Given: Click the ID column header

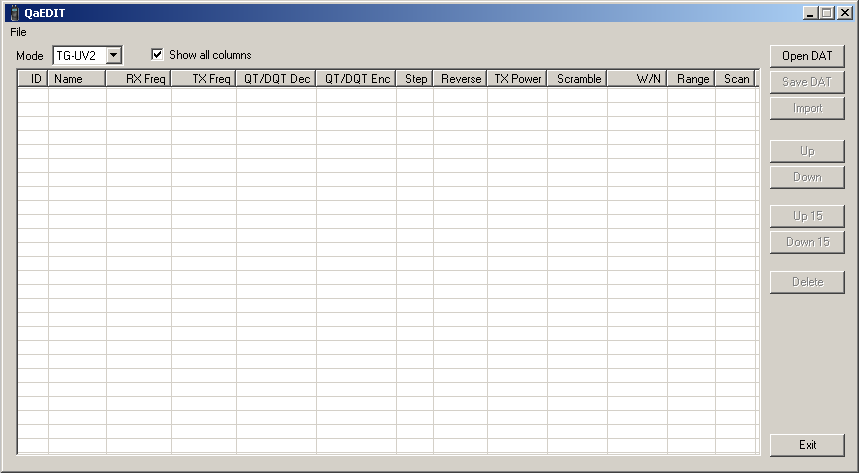Looking at the screenshot, I should coord(33,78).
